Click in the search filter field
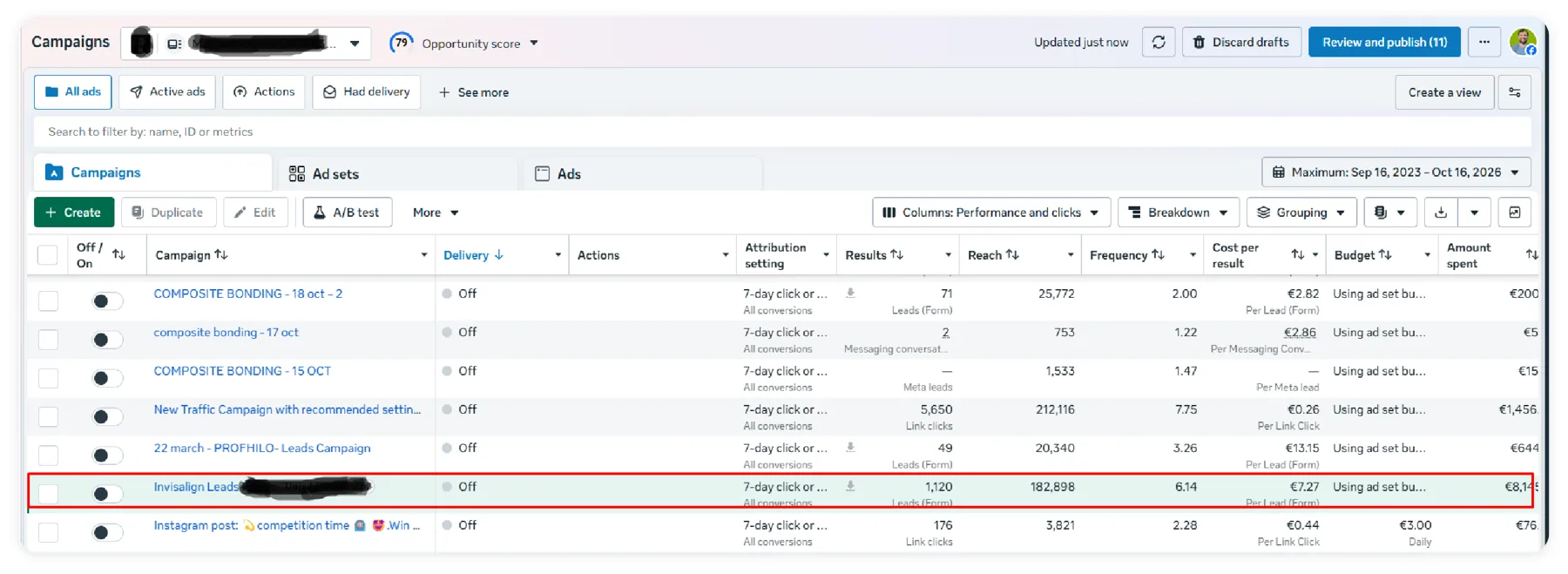The height and width of the screenshot is (574, 1568). click(x=782, y=132)
